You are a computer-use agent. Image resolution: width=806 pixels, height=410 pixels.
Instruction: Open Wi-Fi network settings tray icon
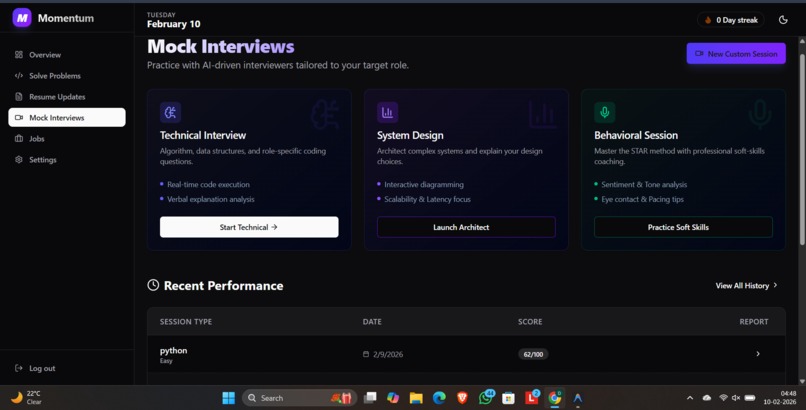(x=723, y=398)
